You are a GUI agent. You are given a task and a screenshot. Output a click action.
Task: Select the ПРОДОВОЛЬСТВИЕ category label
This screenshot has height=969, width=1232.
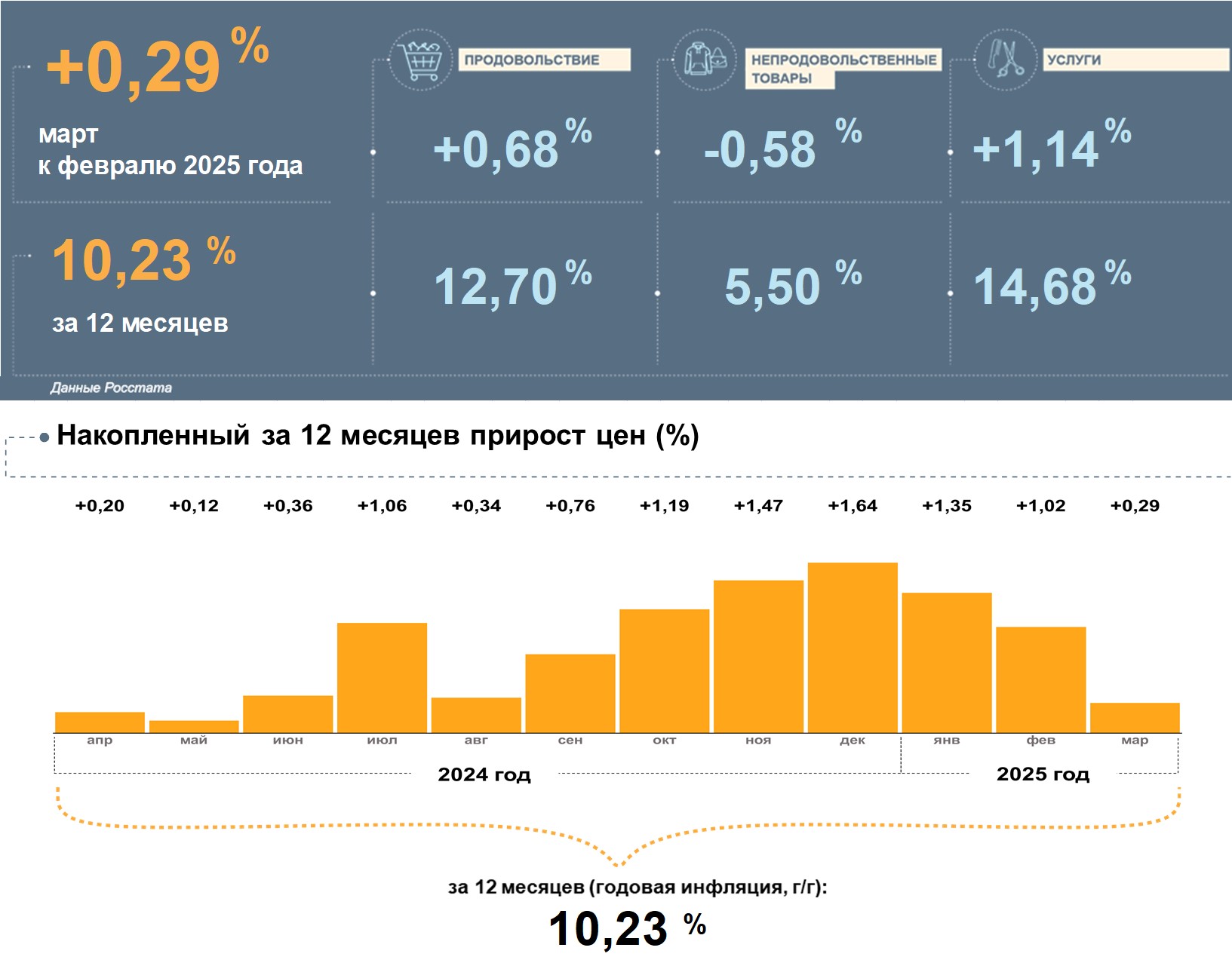tap(544, 60)
